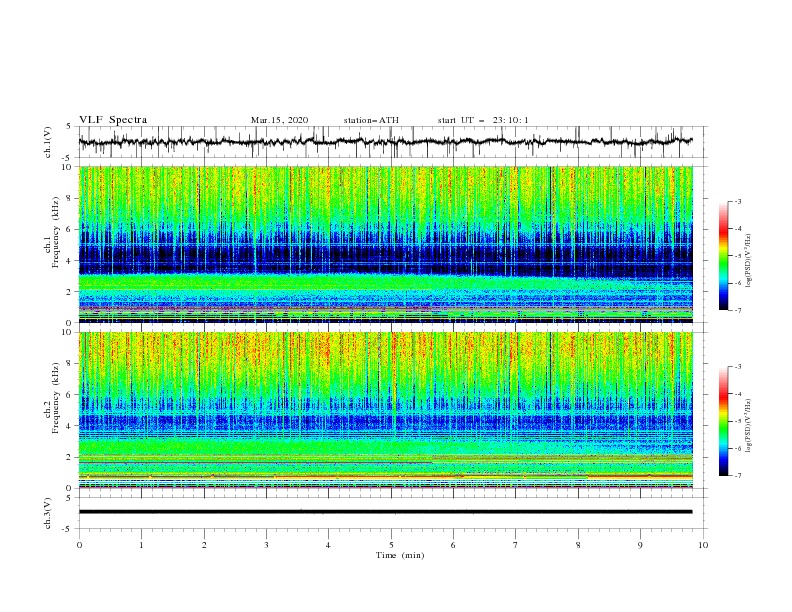Click the time axis tick label "10"
792x612 pixels.
(x=703, y=545)
